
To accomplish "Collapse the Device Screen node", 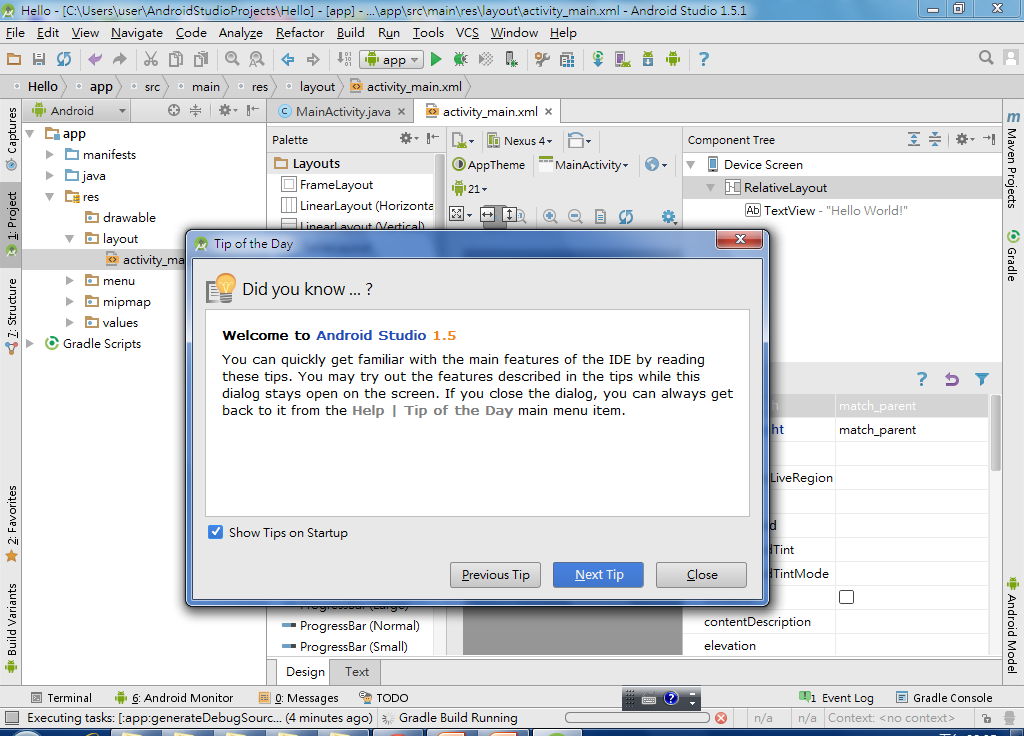I will click(691, 165).
